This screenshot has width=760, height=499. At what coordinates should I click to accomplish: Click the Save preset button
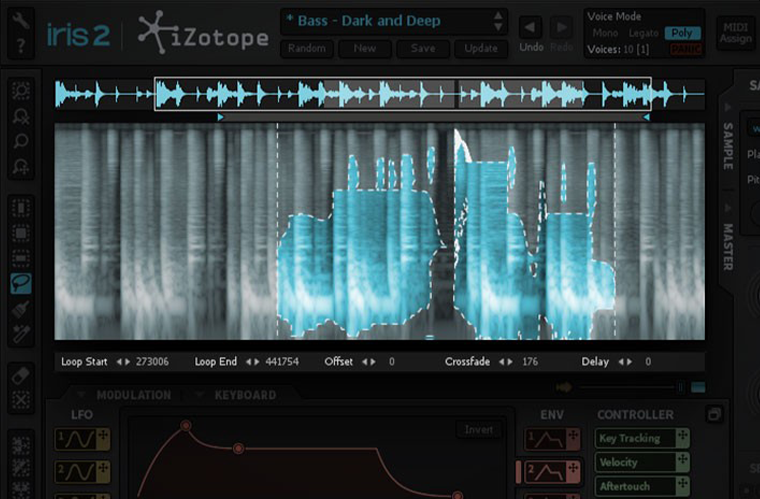pyautogui.click(x=423, y=48)
